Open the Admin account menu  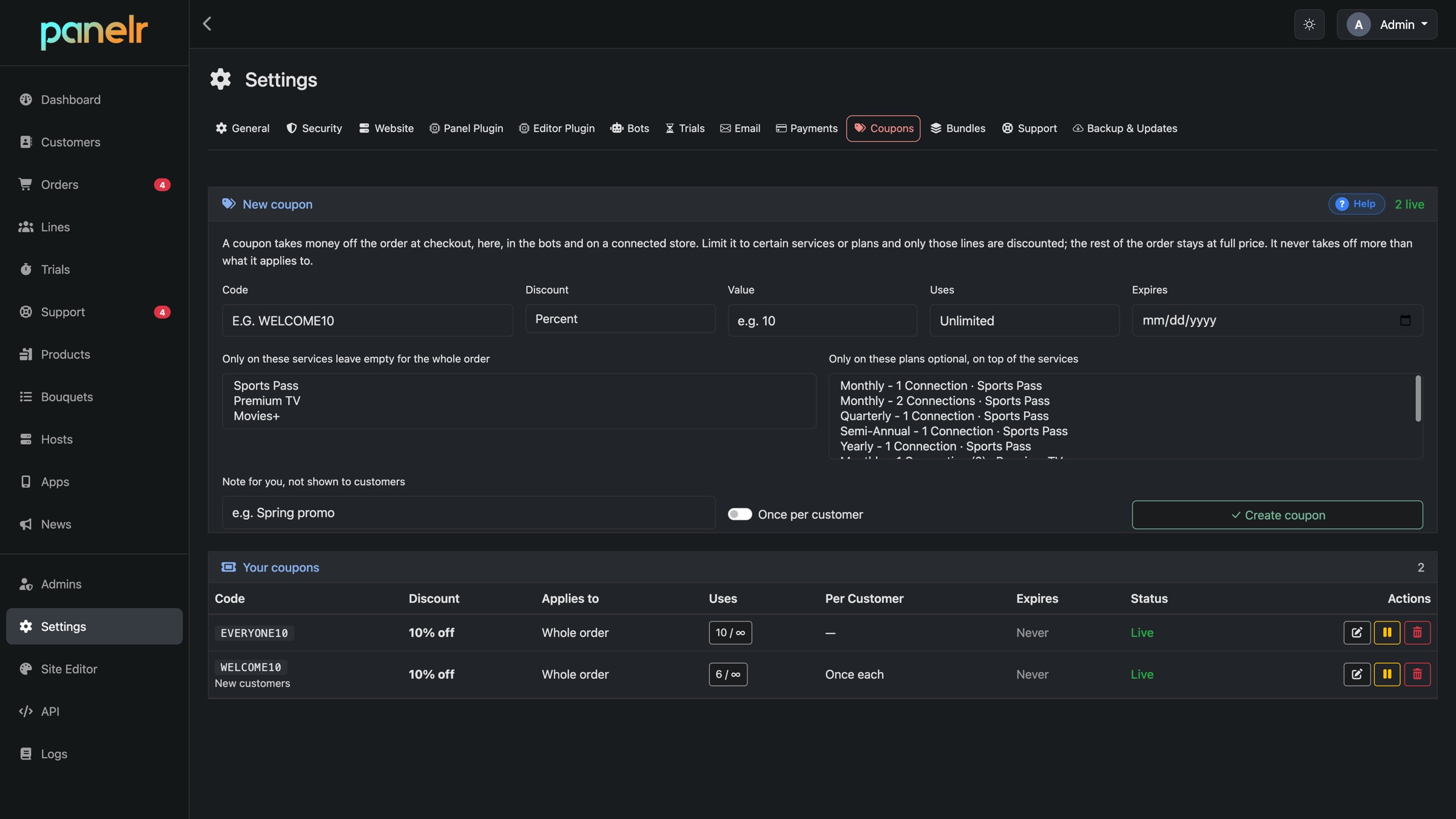point(1387,24)
